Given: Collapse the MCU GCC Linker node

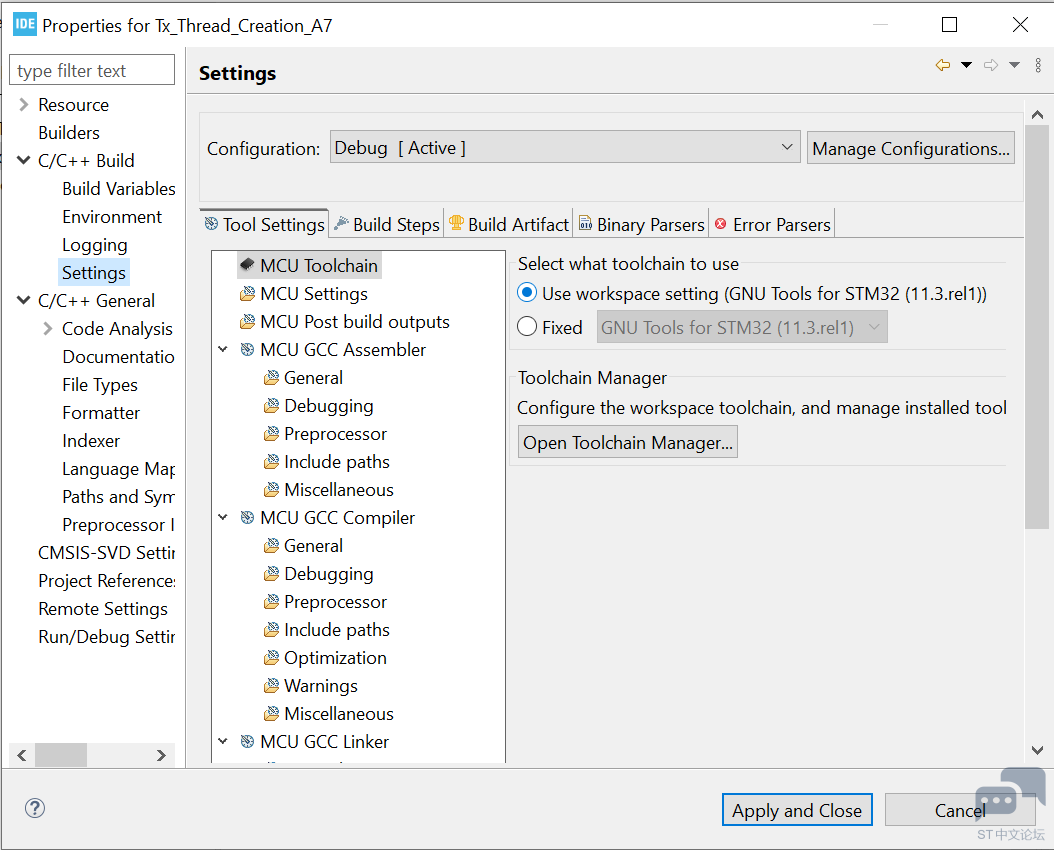Looking at the screenshot, I should (x=223, y=741).
